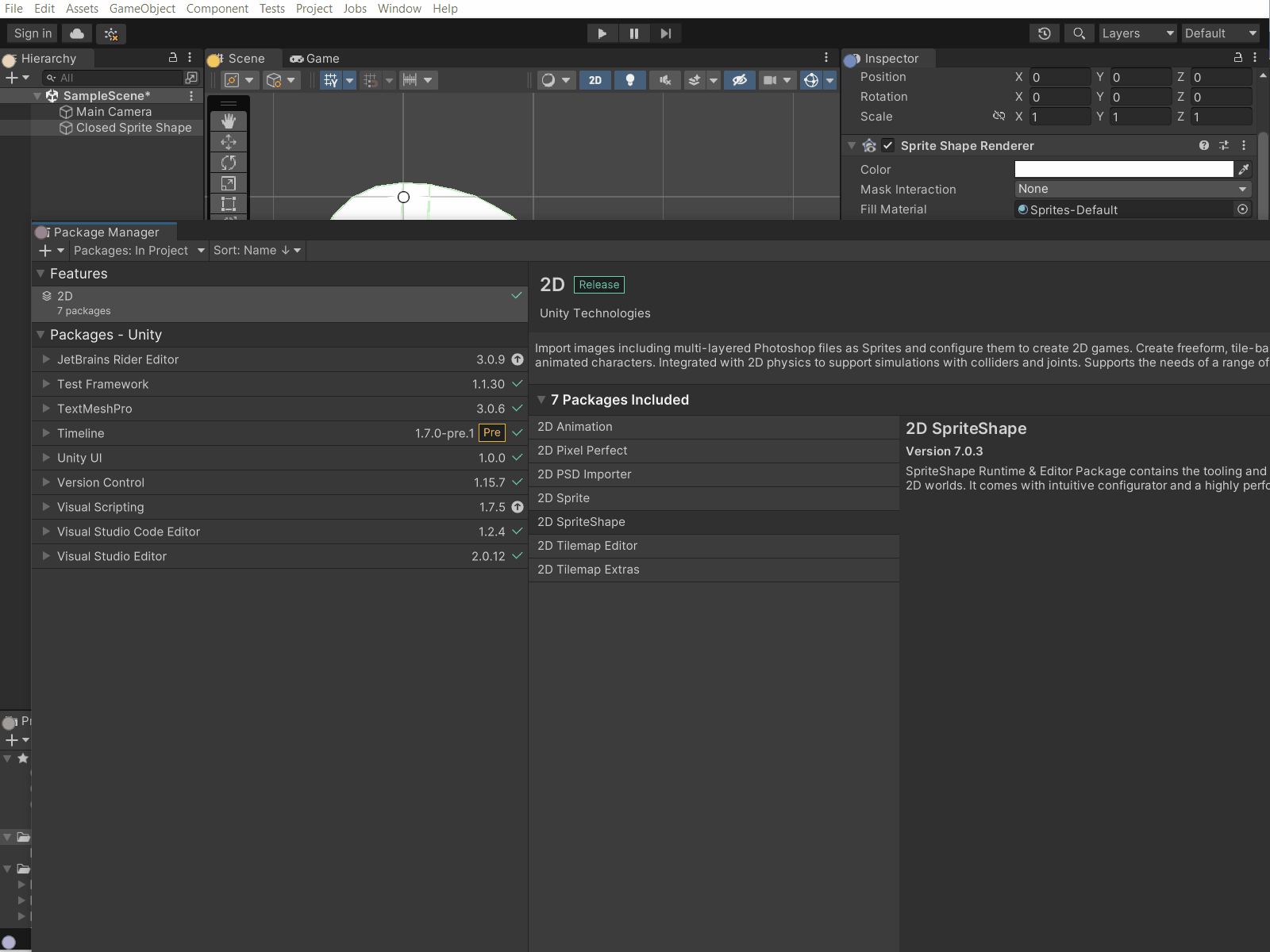Click the Sign in button
The image size is (1270, 952).
[x=32, y=33]
